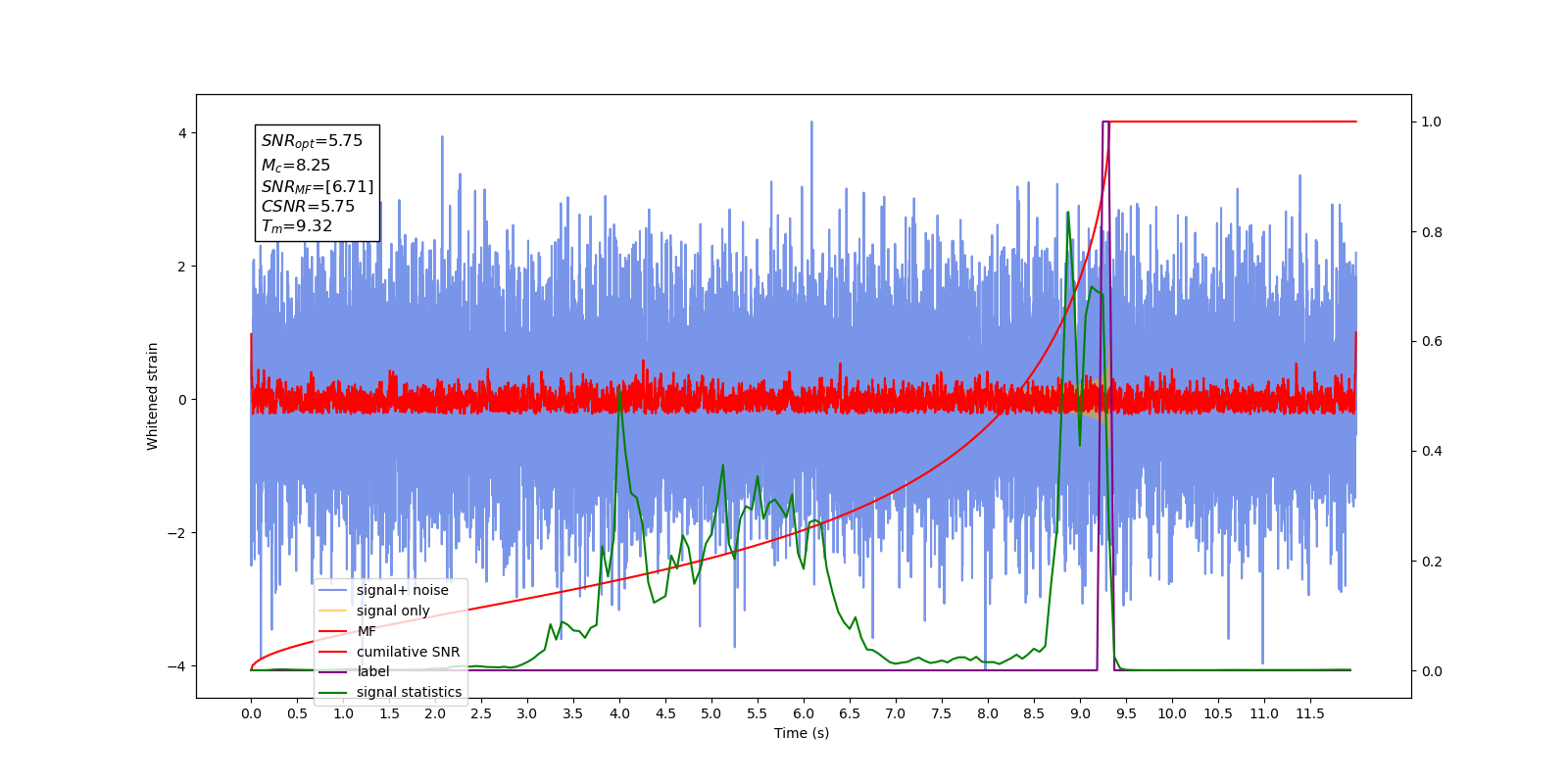Click the Mc=8.25 annotation text
The height and width of the screenshot is (784, 1568).
click(x=295, y=166)
